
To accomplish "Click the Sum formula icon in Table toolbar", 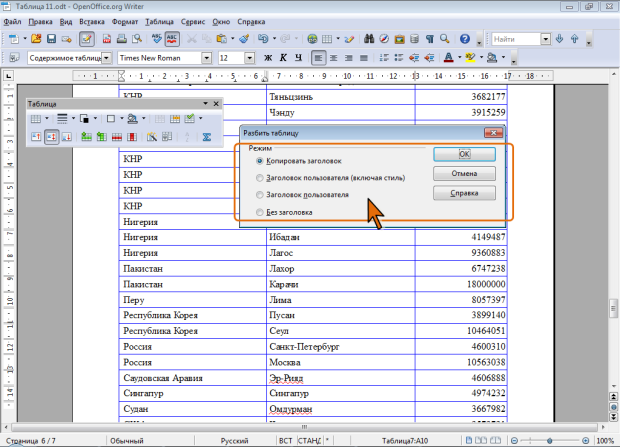I will point(207,137).
